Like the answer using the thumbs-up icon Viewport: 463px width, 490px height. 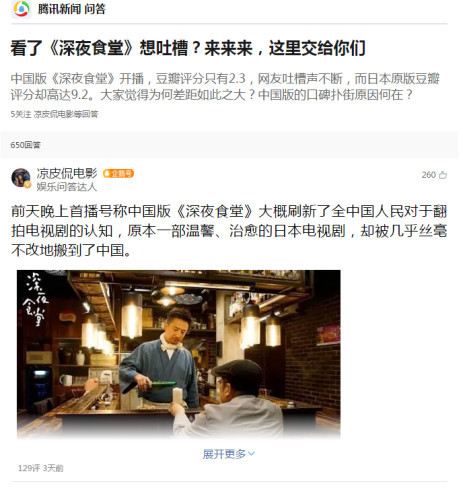click(443, 175)
